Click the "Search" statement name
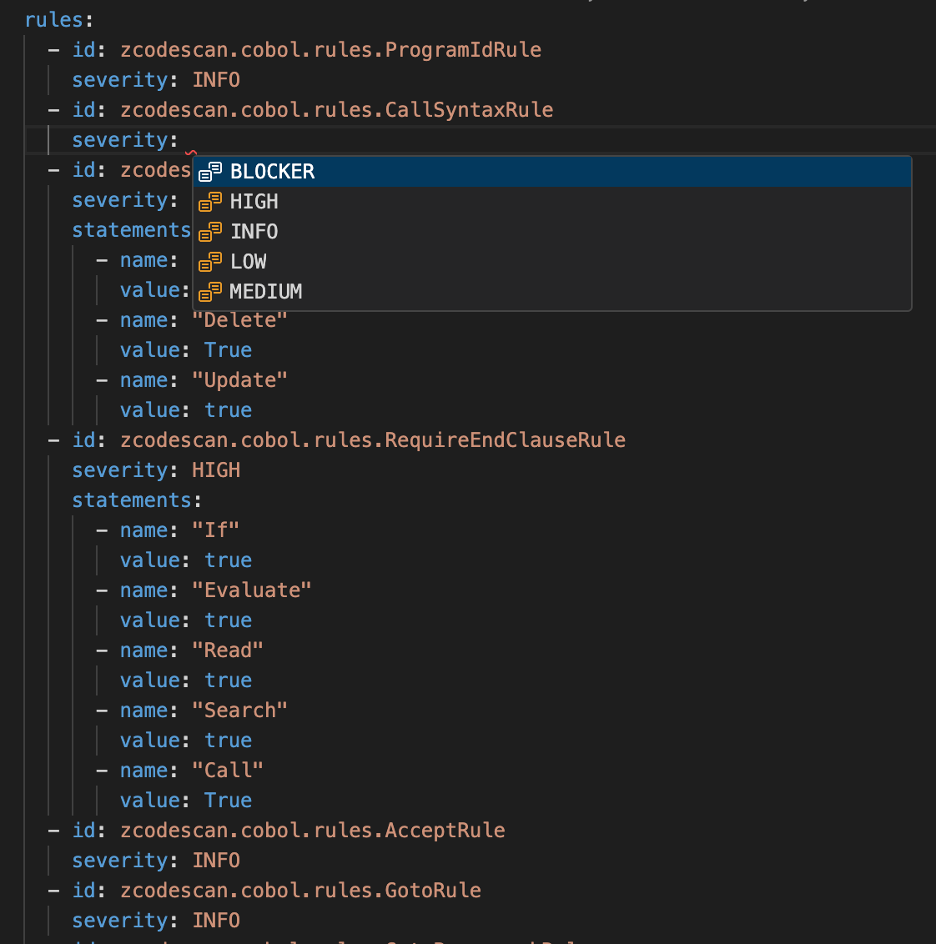 coord(240,710)
